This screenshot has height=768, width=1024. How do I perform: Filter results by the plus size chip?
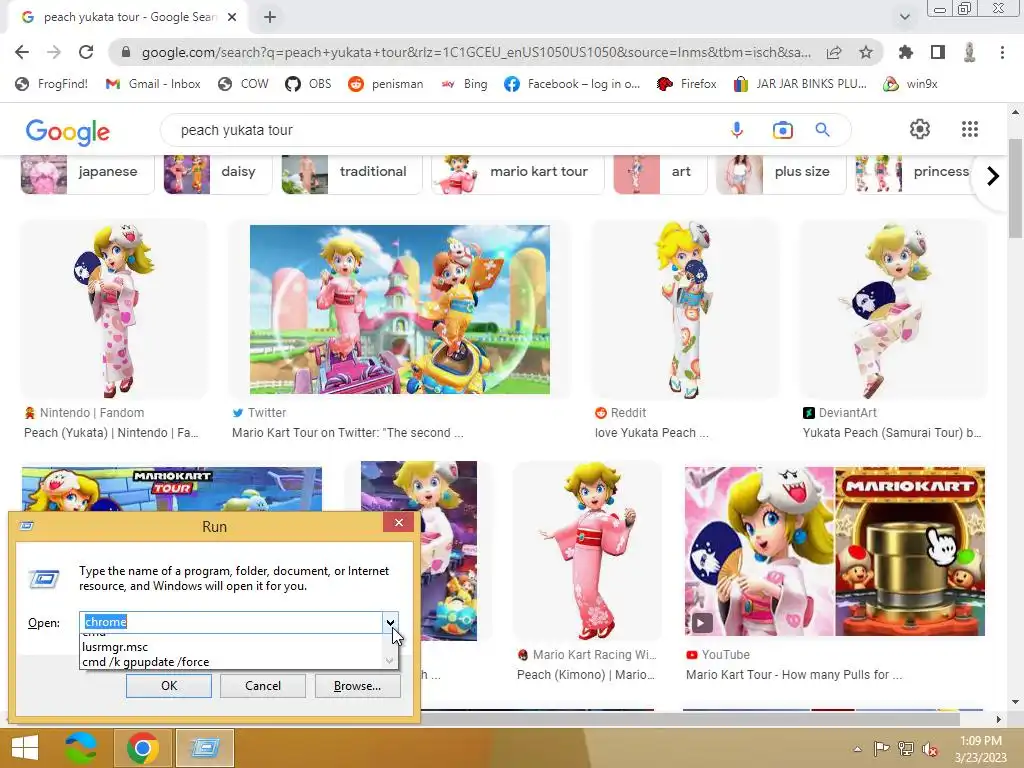click(781, 172)
